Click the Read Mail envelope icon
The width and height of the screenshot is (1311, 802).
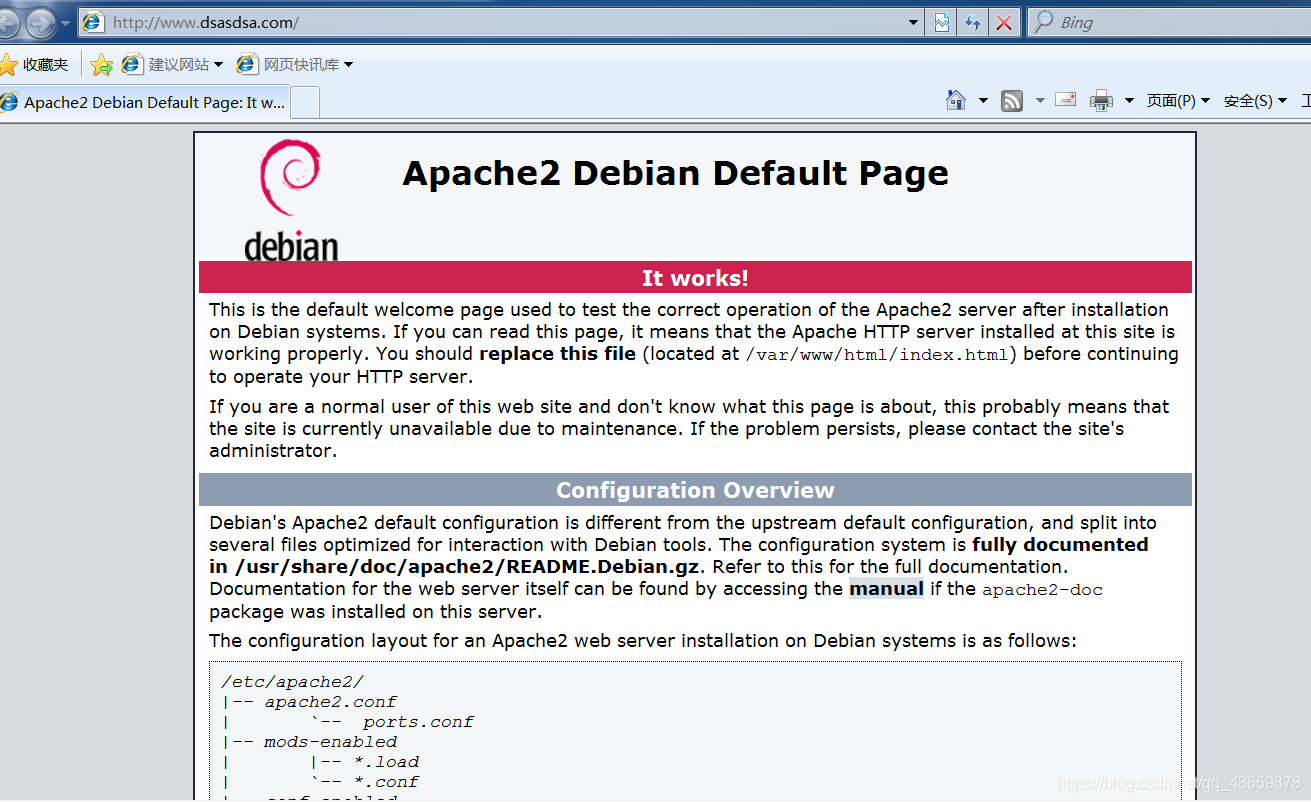point(1066,100)
